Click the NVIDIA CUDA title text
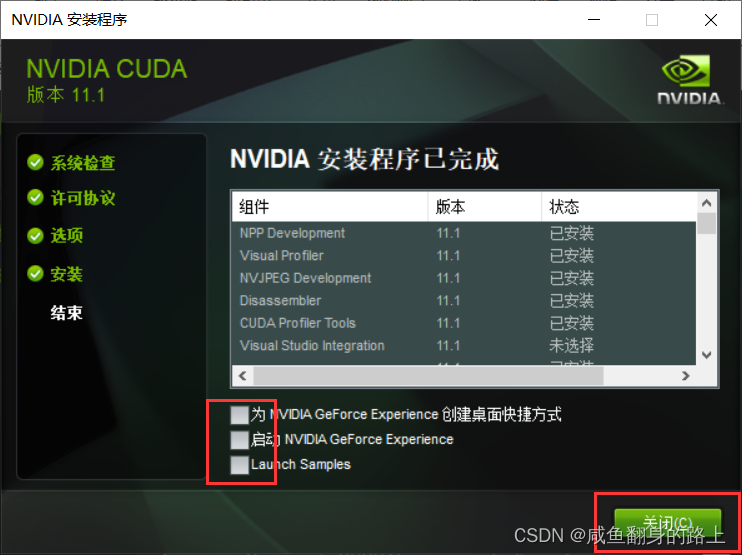The width and height of the screenshot is (742, 555). (106, 69)
